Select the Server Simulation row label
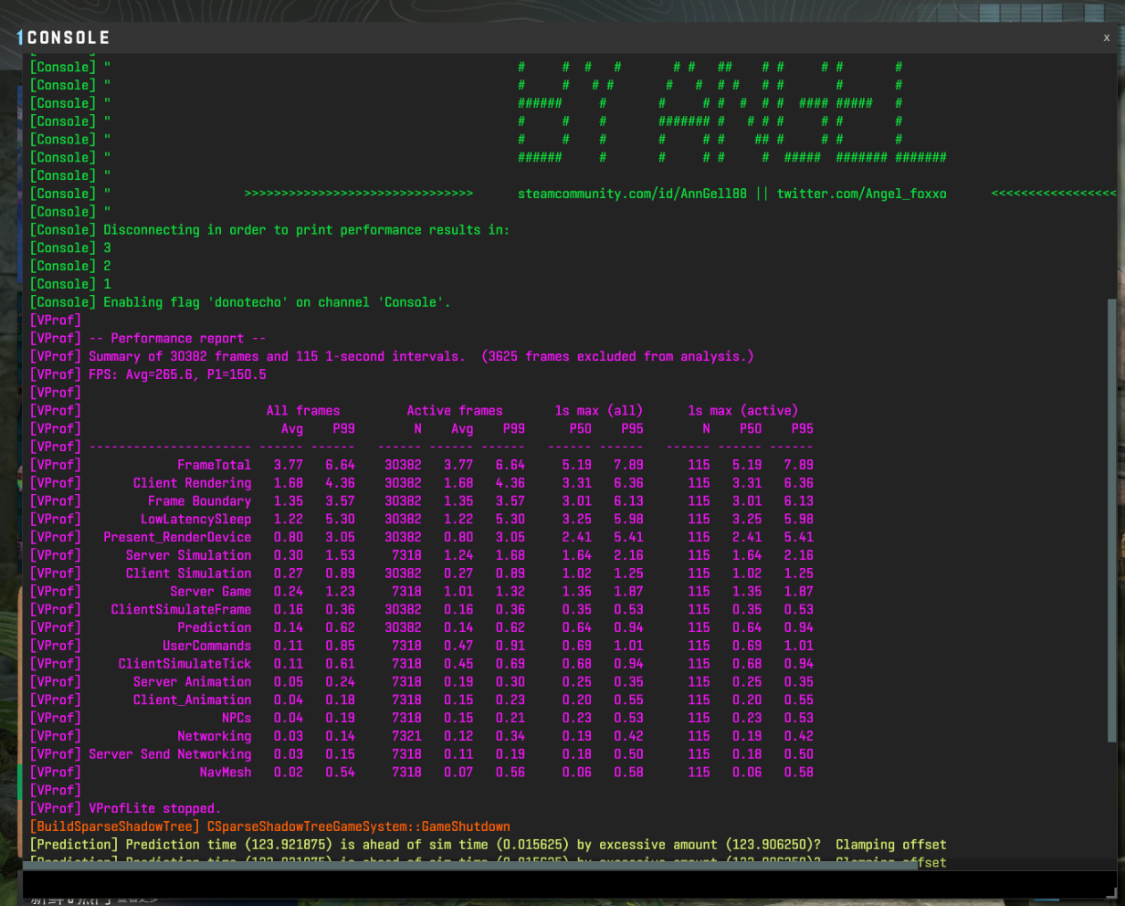 [x=188, y=555]
